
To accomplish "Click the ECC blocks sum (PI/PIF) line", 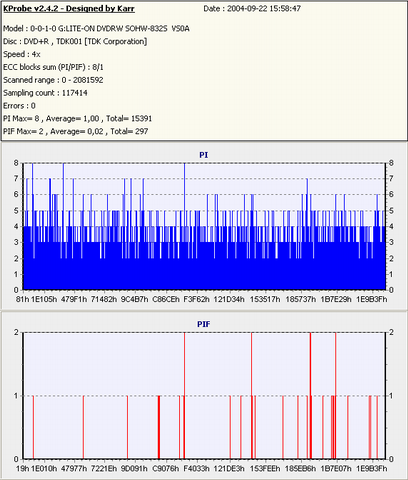I will [53, 67].
